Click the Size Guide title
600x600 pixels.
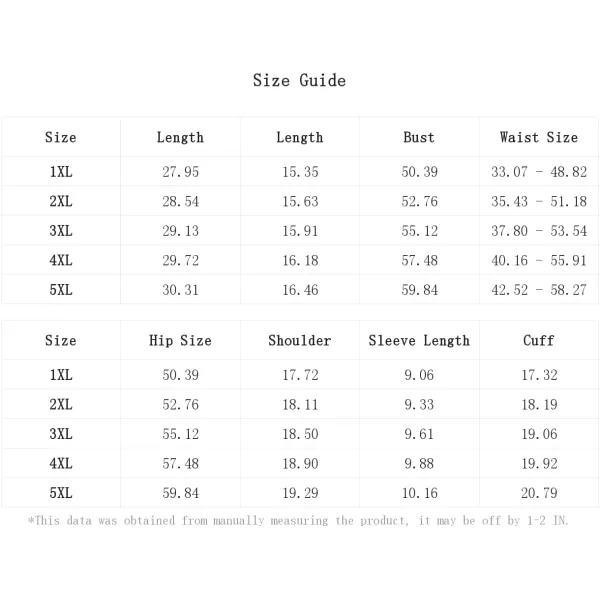(x=299, y=80)
